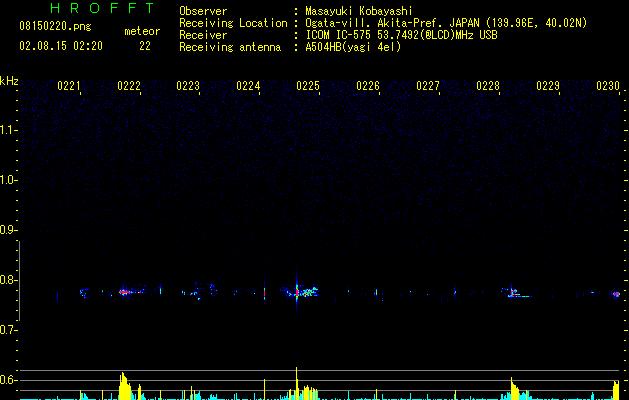The height and width of the screenshot is (400, 629).
Task: Click the 0225 time marker
Action: click(x=308, y=86)
